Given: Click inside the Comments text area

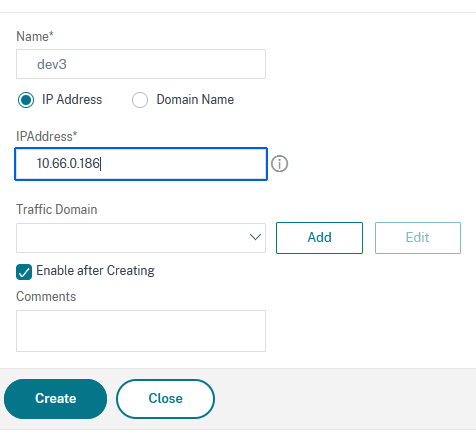Looking at the screenshot, I should [x=141, y=331].
